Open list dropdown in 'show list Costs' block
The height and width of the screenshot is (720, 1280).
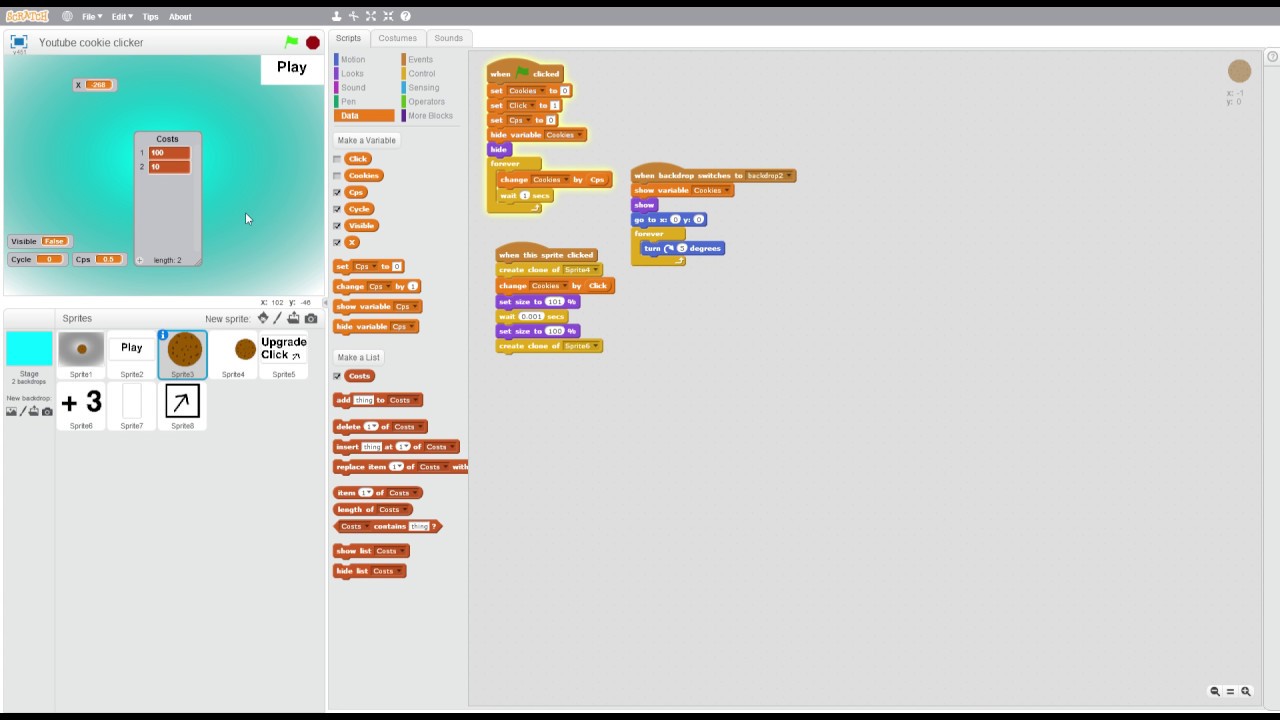coord(389,551)
